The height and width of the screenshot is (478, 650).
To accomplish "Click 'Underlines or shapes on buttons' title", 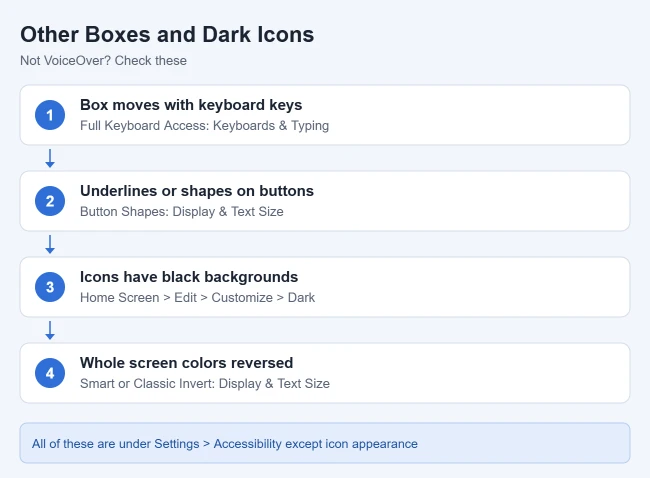I will (197, 191).
